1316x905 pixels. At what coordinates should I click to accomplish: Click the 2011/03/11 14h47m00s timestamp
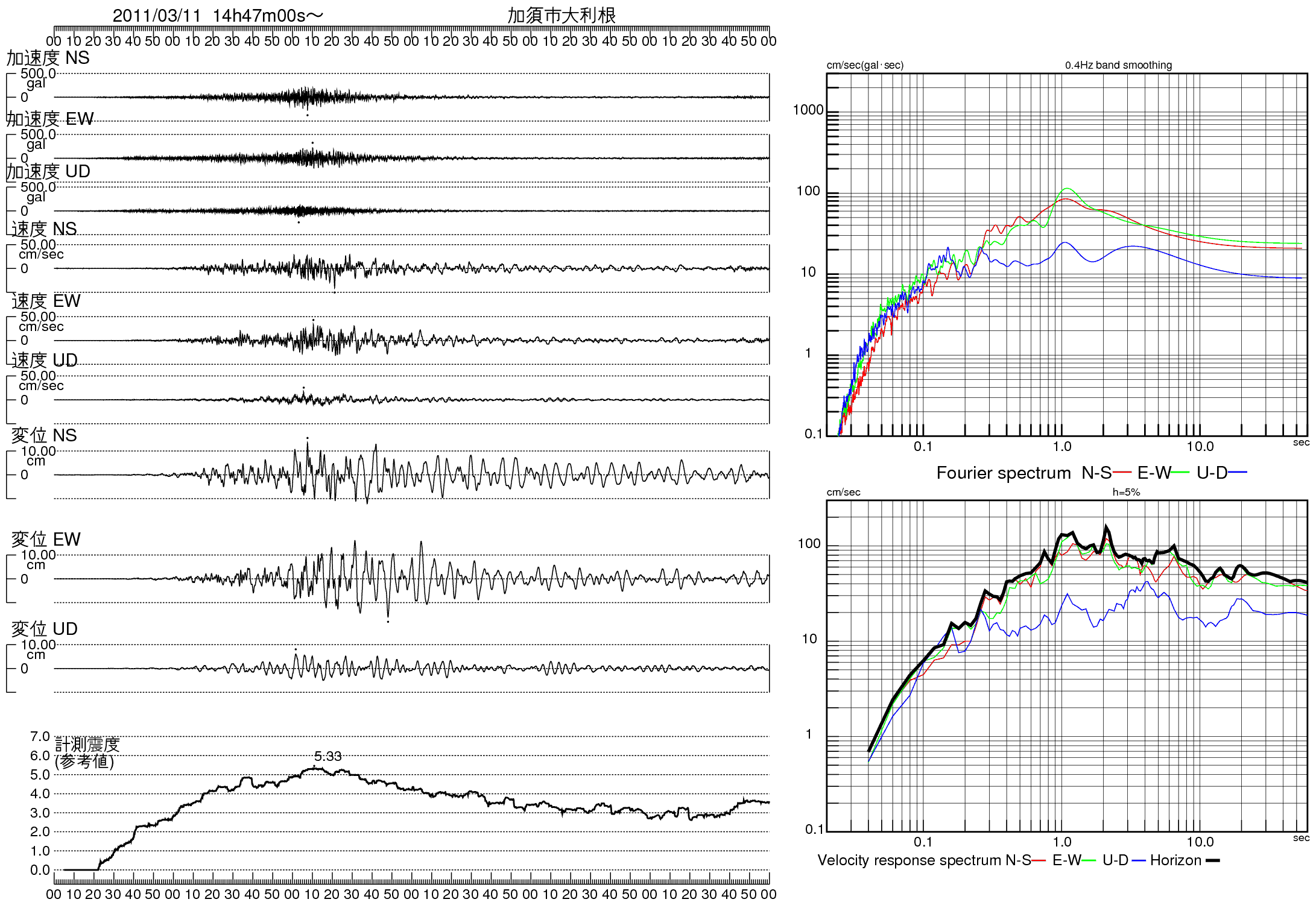(x=217, y=16)
